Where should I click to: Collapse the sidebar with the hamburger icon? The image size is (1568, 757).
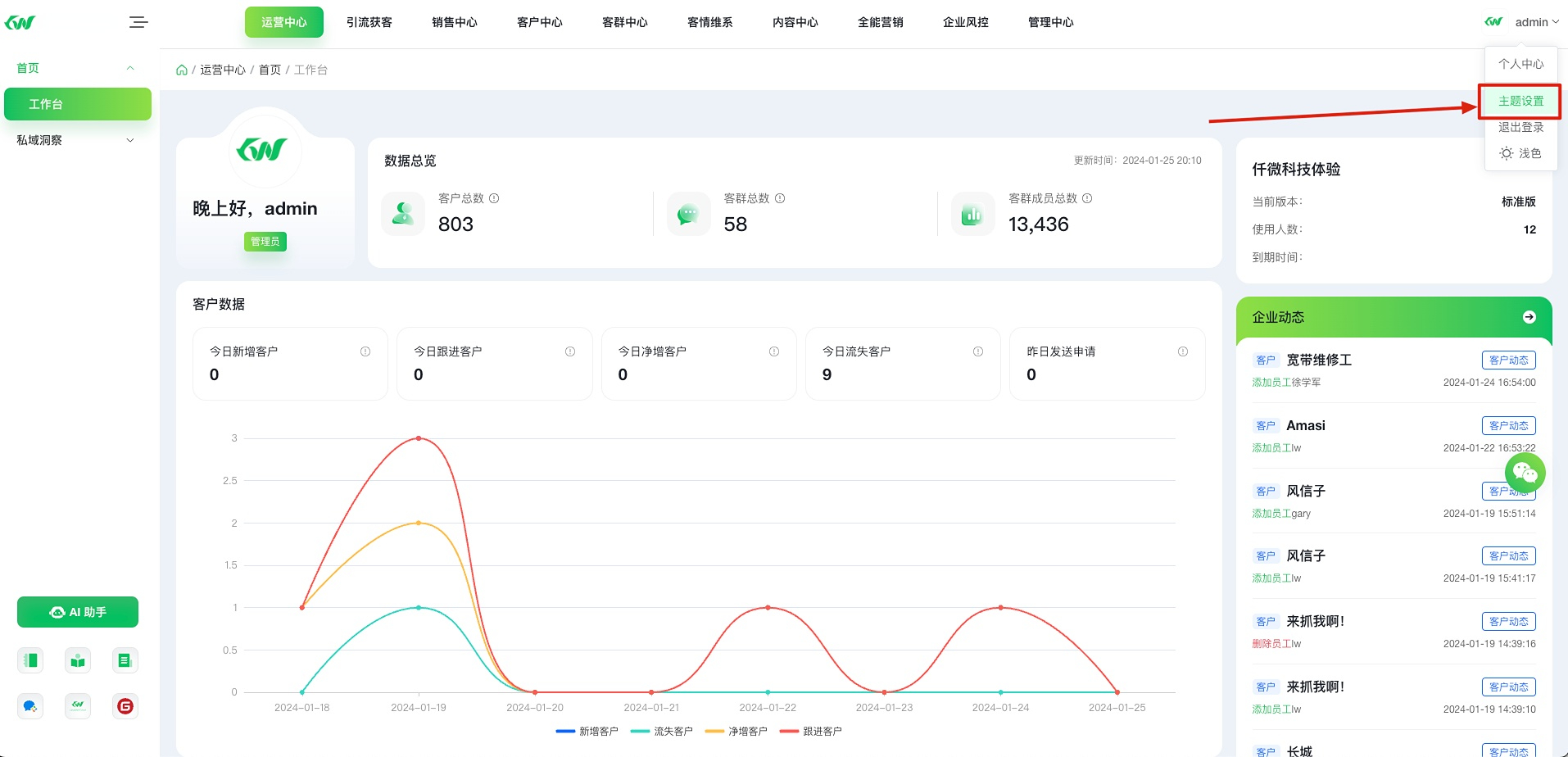click(x=138, y=22)
